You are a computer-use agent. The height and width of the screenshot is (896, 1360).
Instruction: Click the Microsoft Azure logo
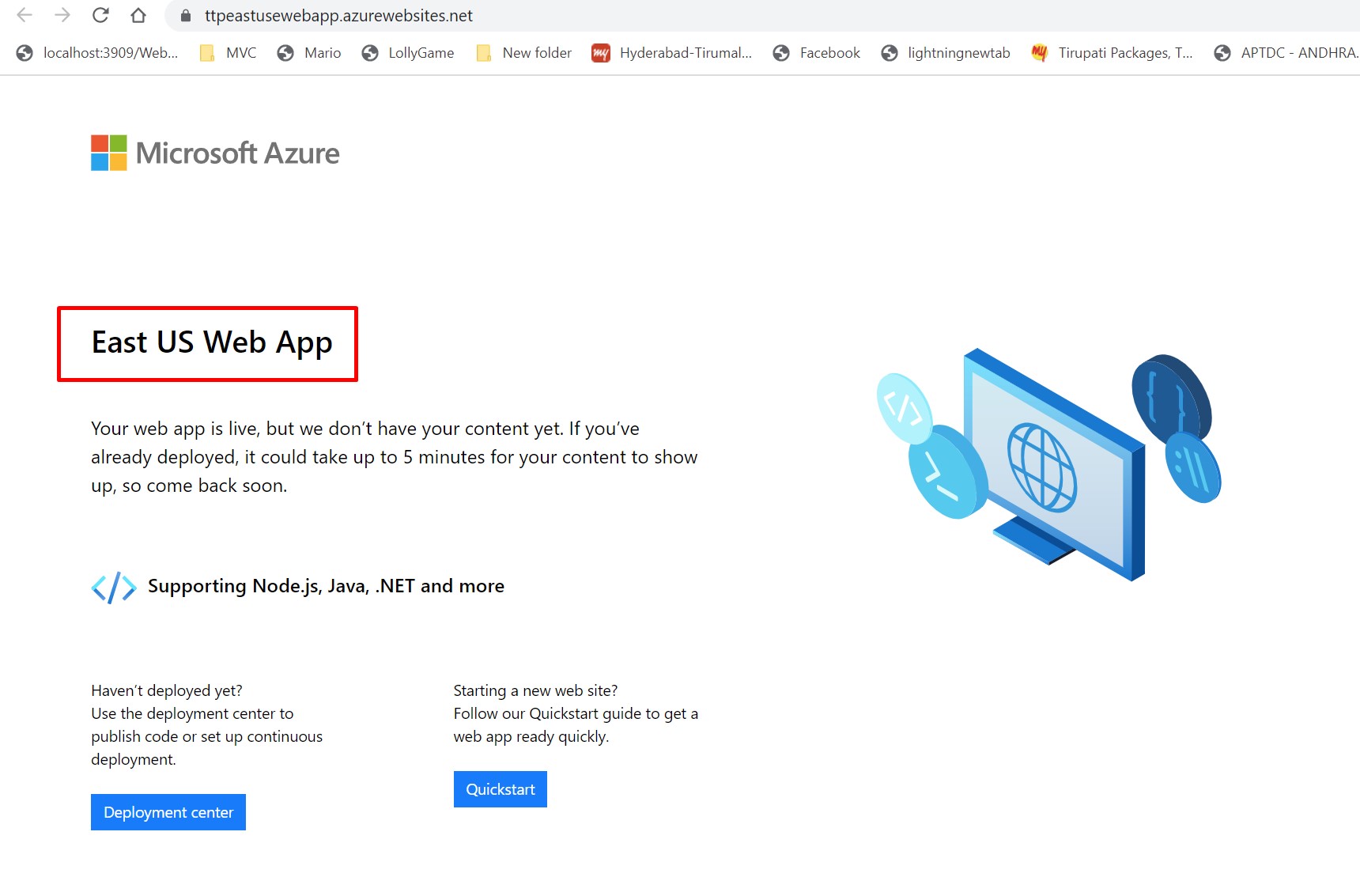point(215,153)
